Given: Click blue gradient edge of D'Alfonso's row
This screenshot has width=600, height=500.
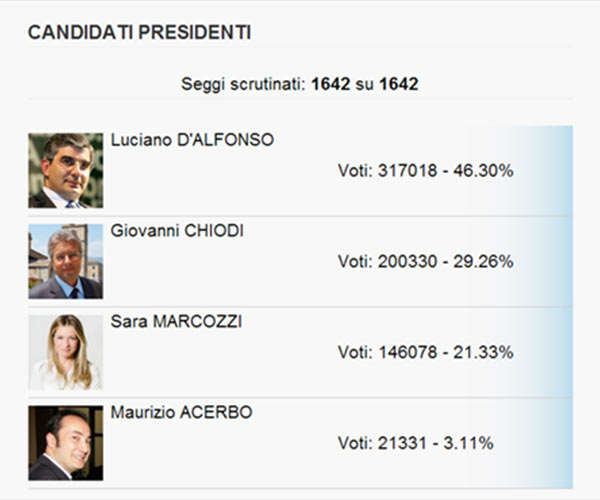Looking at the screenshot, I should (x=560, y=170).
